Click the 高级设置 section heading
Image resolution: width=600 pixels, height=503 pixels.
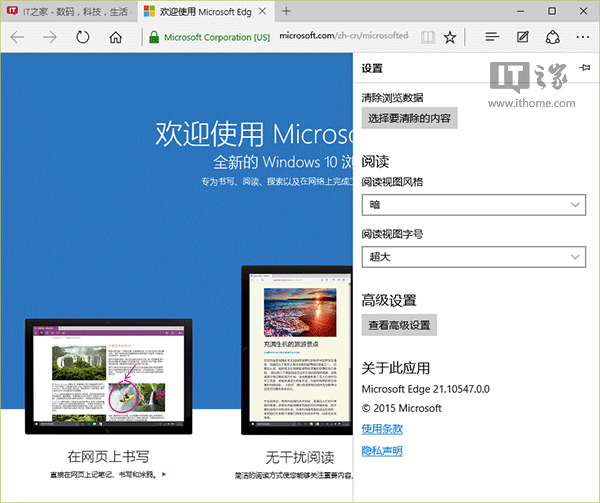389,300
